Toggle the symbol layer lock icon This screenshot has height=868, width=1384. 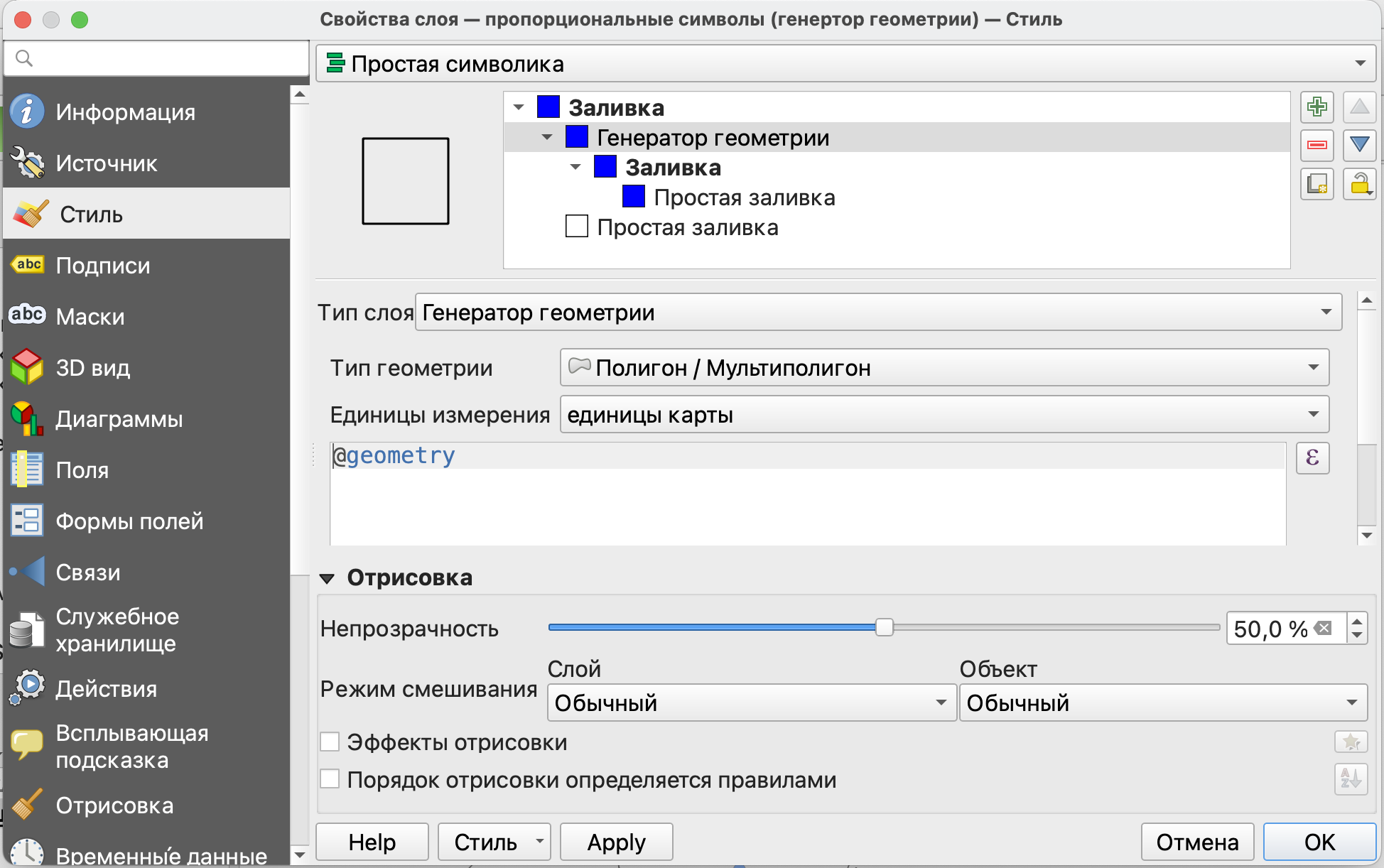(1359, 185)
